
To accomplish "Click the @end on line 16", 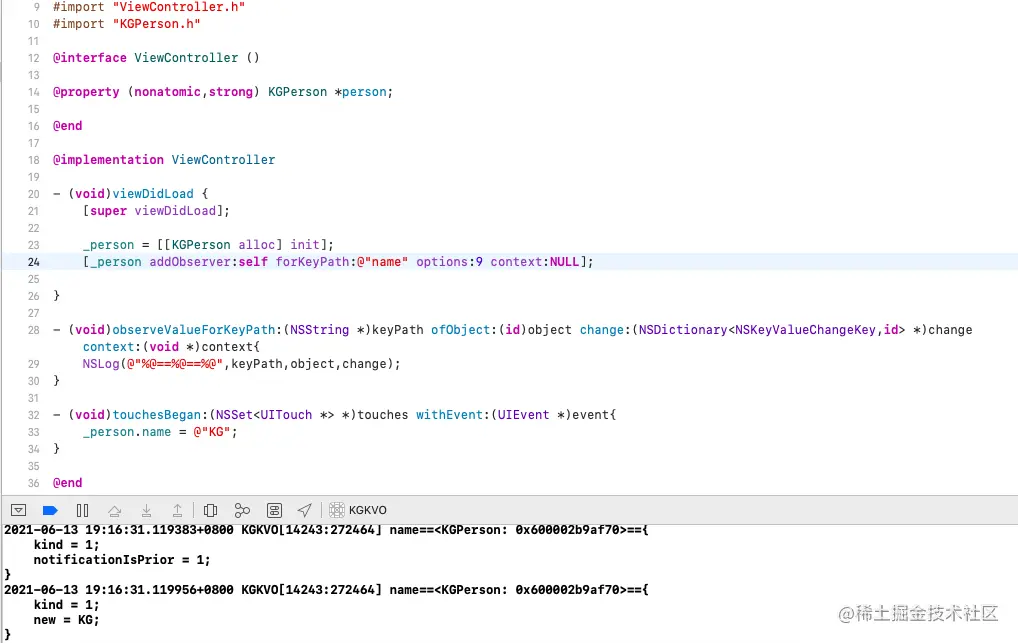I will pos(68,126).
